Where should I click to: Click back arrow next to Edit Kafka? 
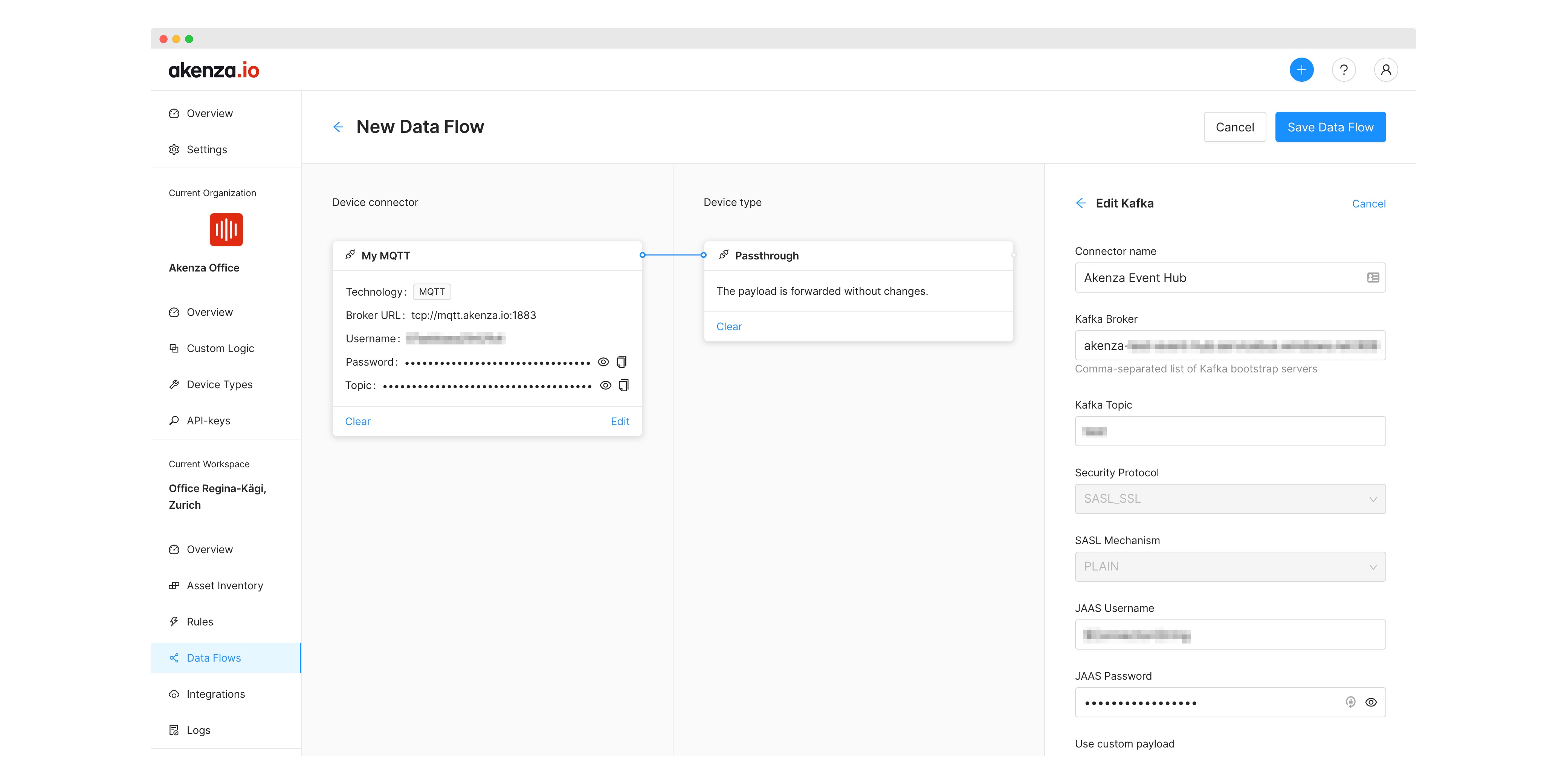tap(1080, 203)
